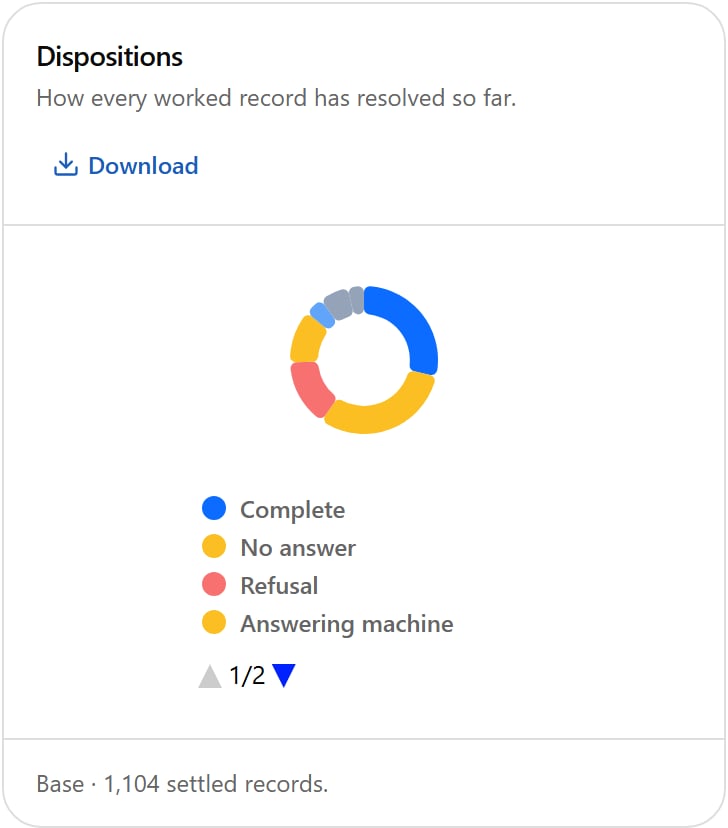Click the gray previous legend page arrow

210,675
